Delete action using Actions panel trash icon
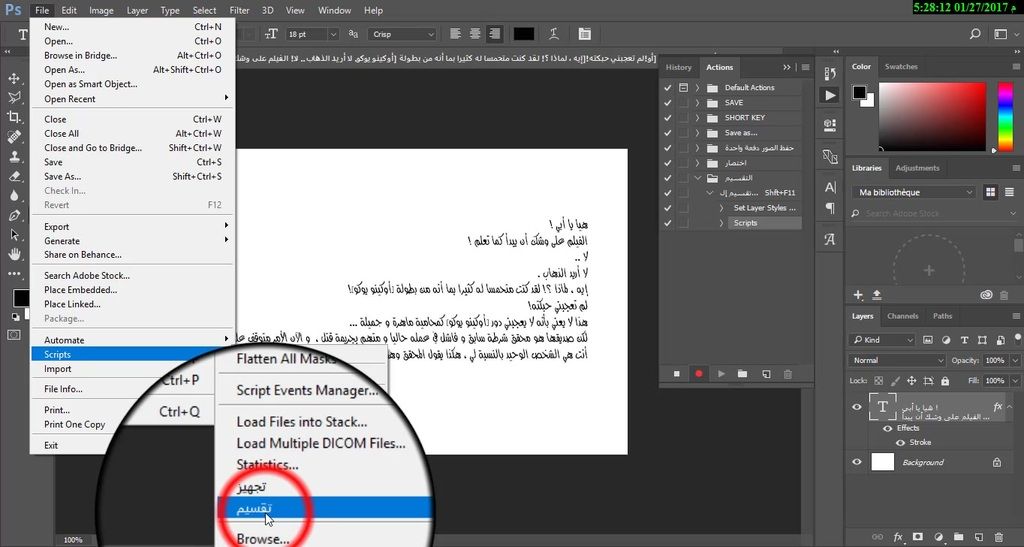Viewport: 1024px width, 547px height. (x=788, y=374)
